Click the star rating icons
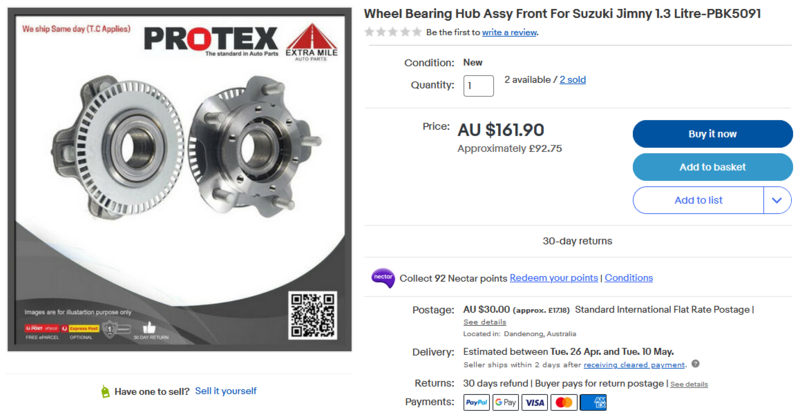 pyautogui.click(x=393, y=32)
